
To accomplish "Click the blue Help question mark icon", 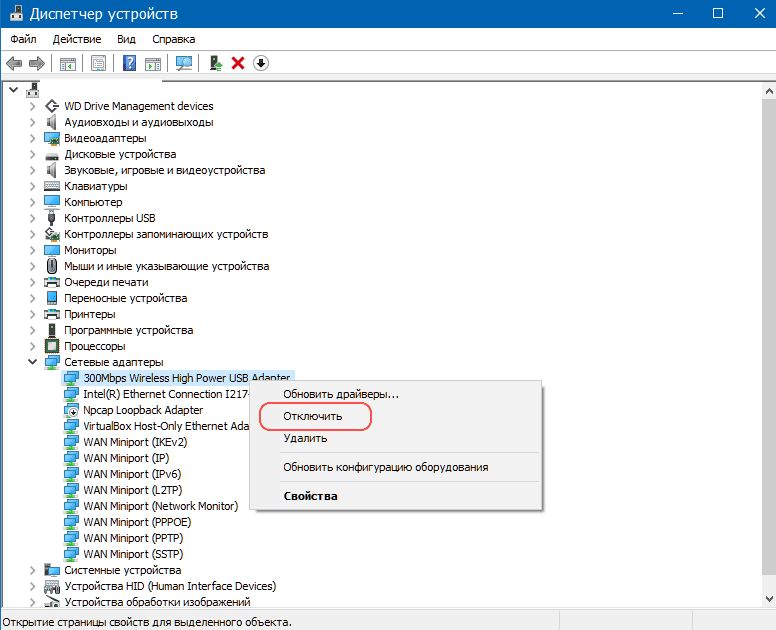I will 129,63.
